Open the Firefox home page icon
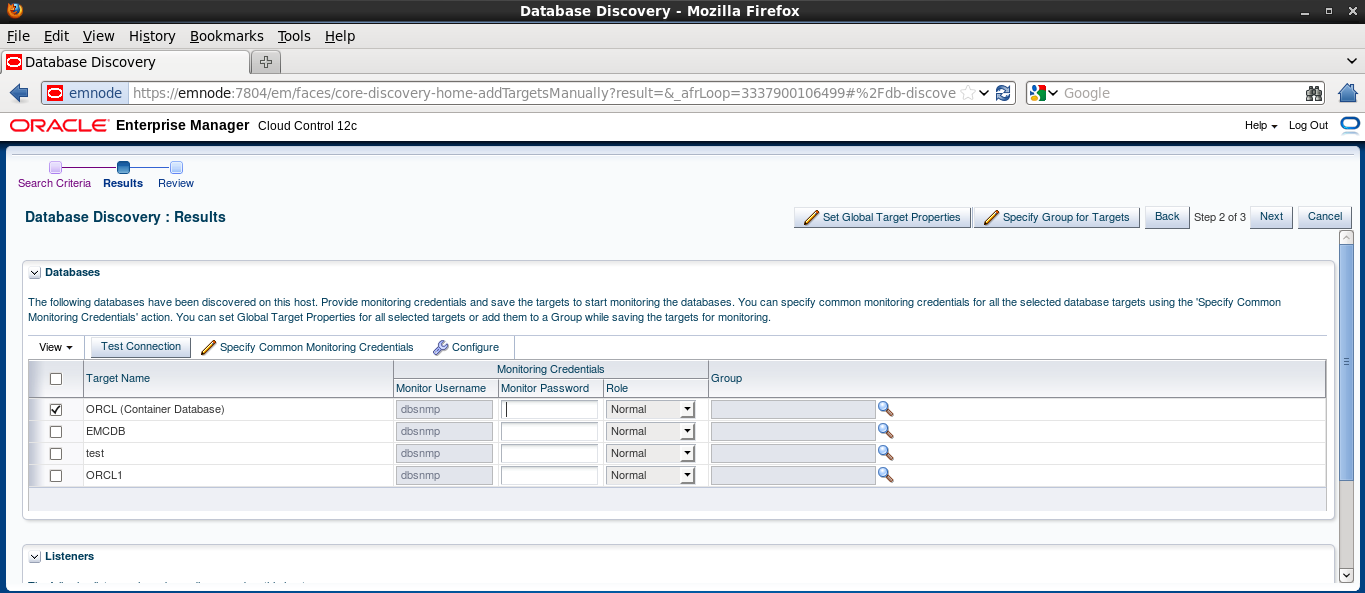Viewport: 1365px width, 593px height. (1347, 93)
